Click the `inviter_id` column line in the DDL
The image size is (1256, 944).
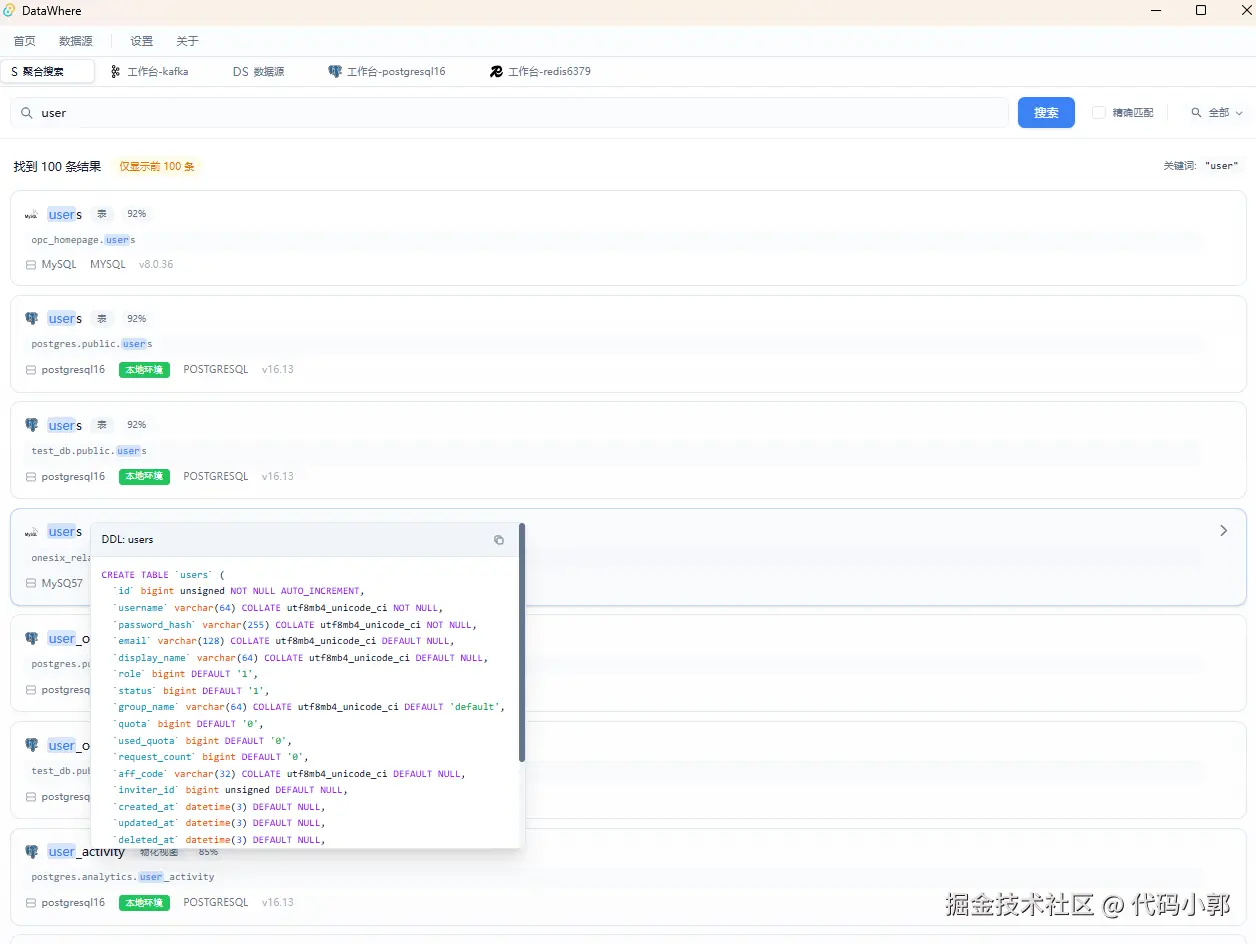coord(229,790)
